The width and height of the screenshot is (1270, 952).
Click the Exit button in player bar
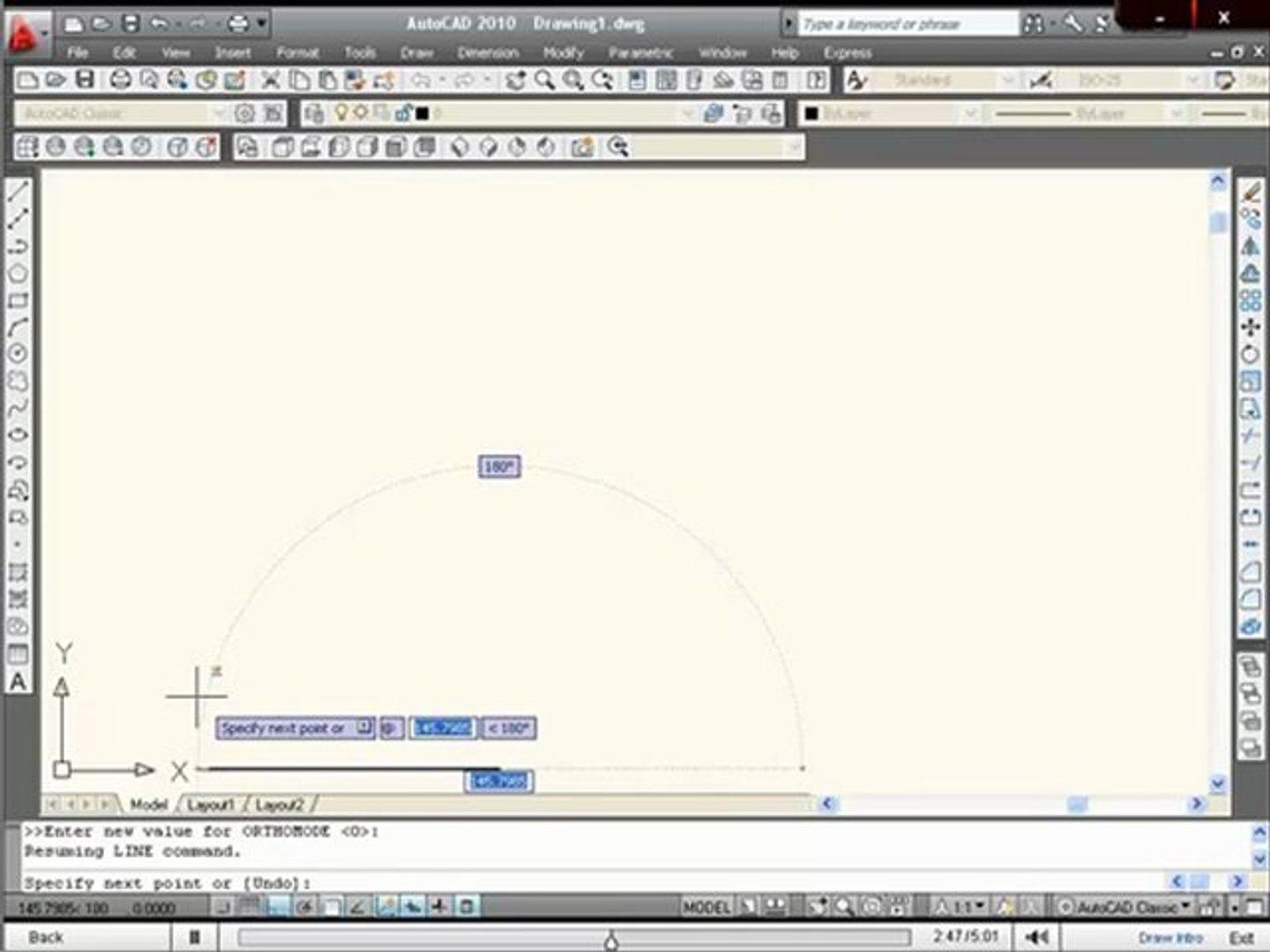click(1241, 937)
